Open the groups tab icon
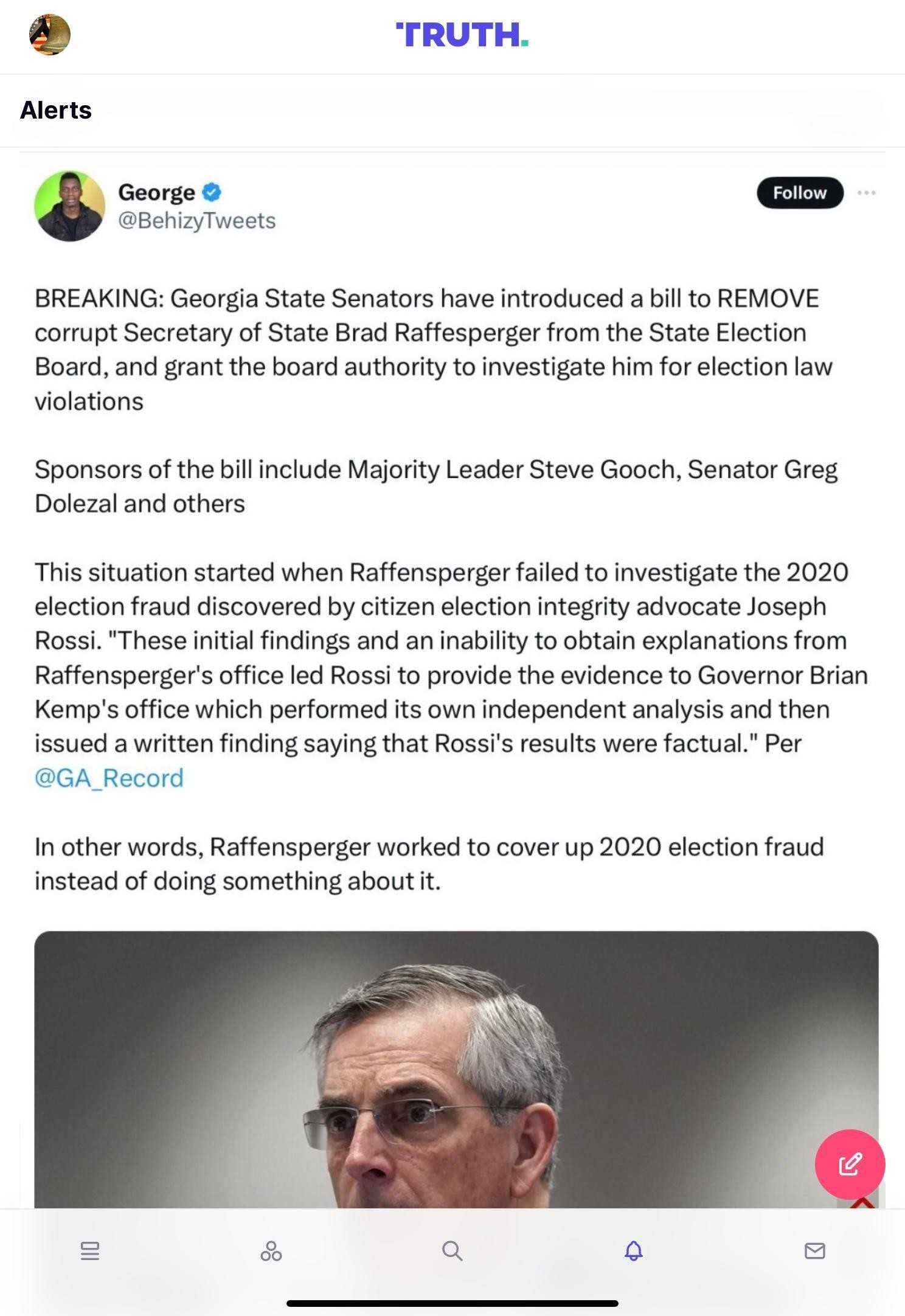905x1316 pixels. click(x=271, y=1250)
